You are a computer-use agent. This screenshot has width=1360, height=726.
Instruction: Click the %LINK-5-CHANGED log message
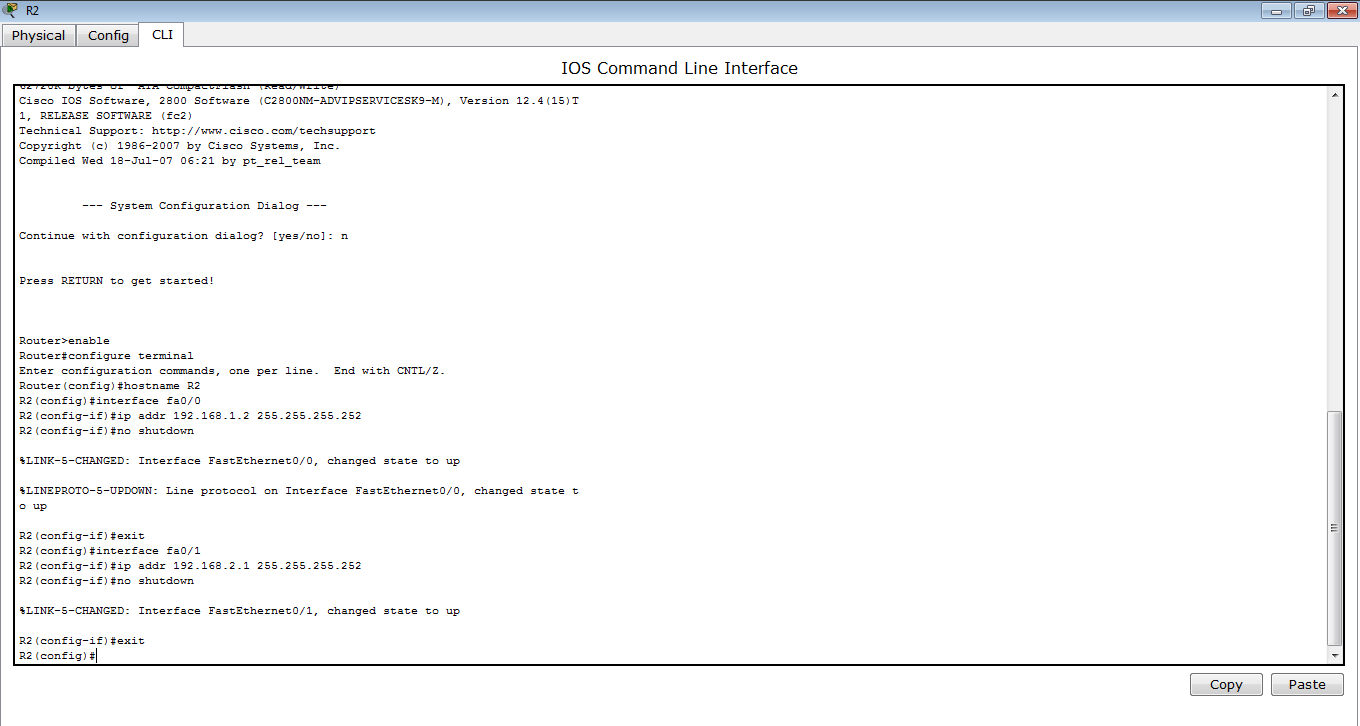pyautogui.click(x=237, y=460)
